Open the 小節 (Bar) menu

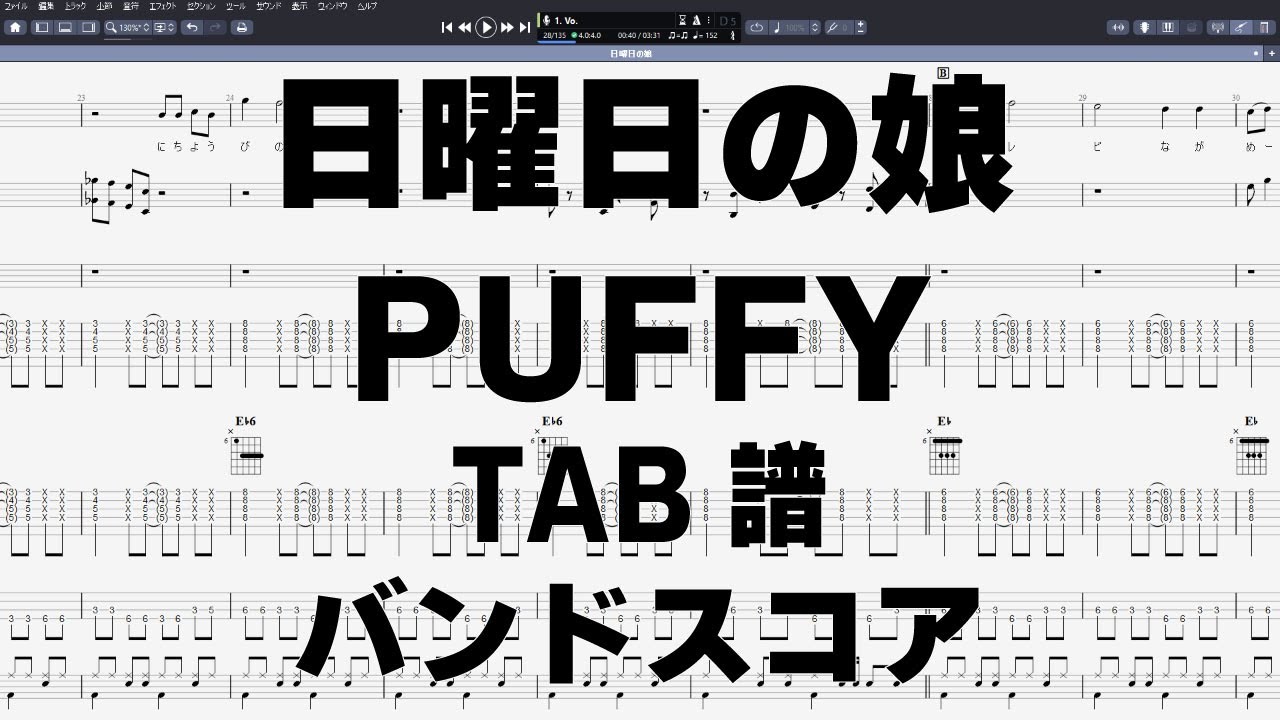click(104, 6)
